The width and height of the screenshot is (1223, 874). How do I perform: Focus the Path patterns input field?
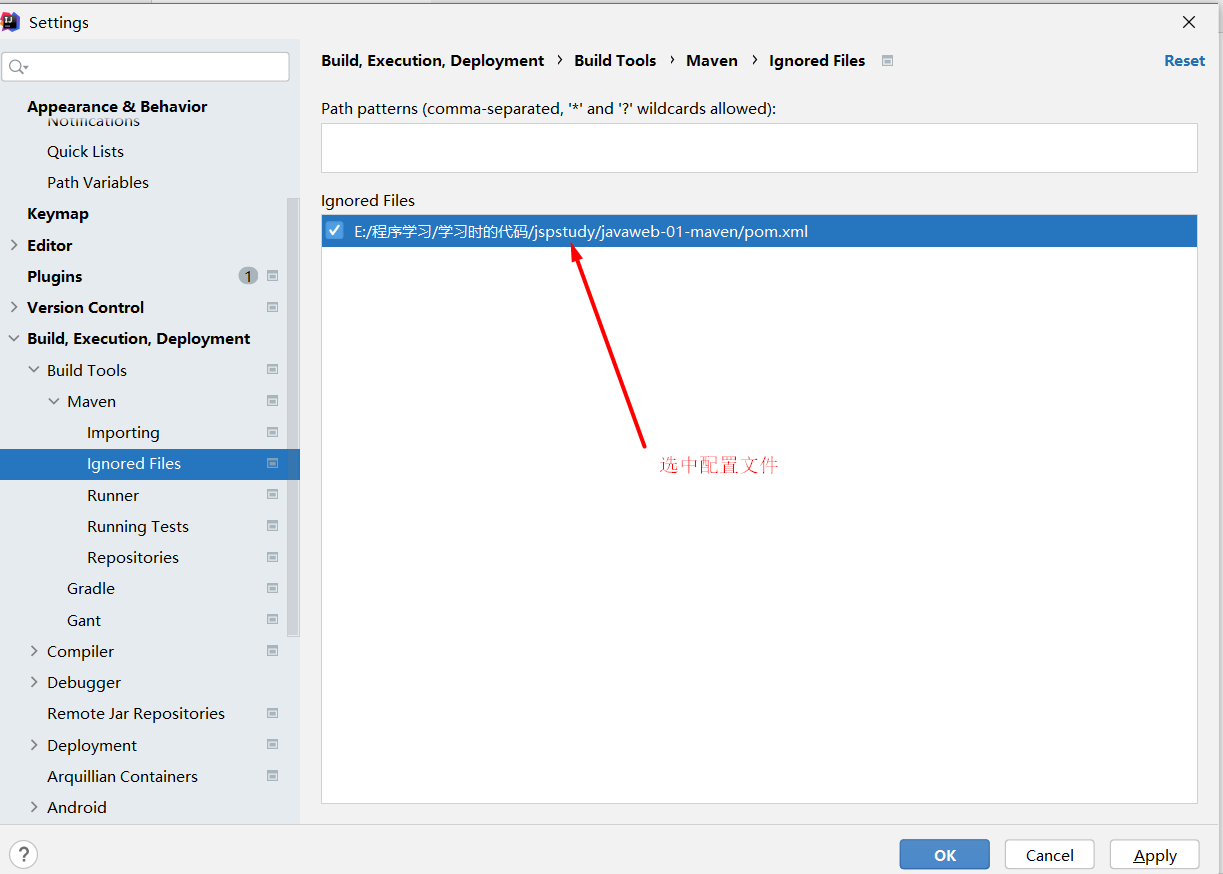tap(759, 148)
